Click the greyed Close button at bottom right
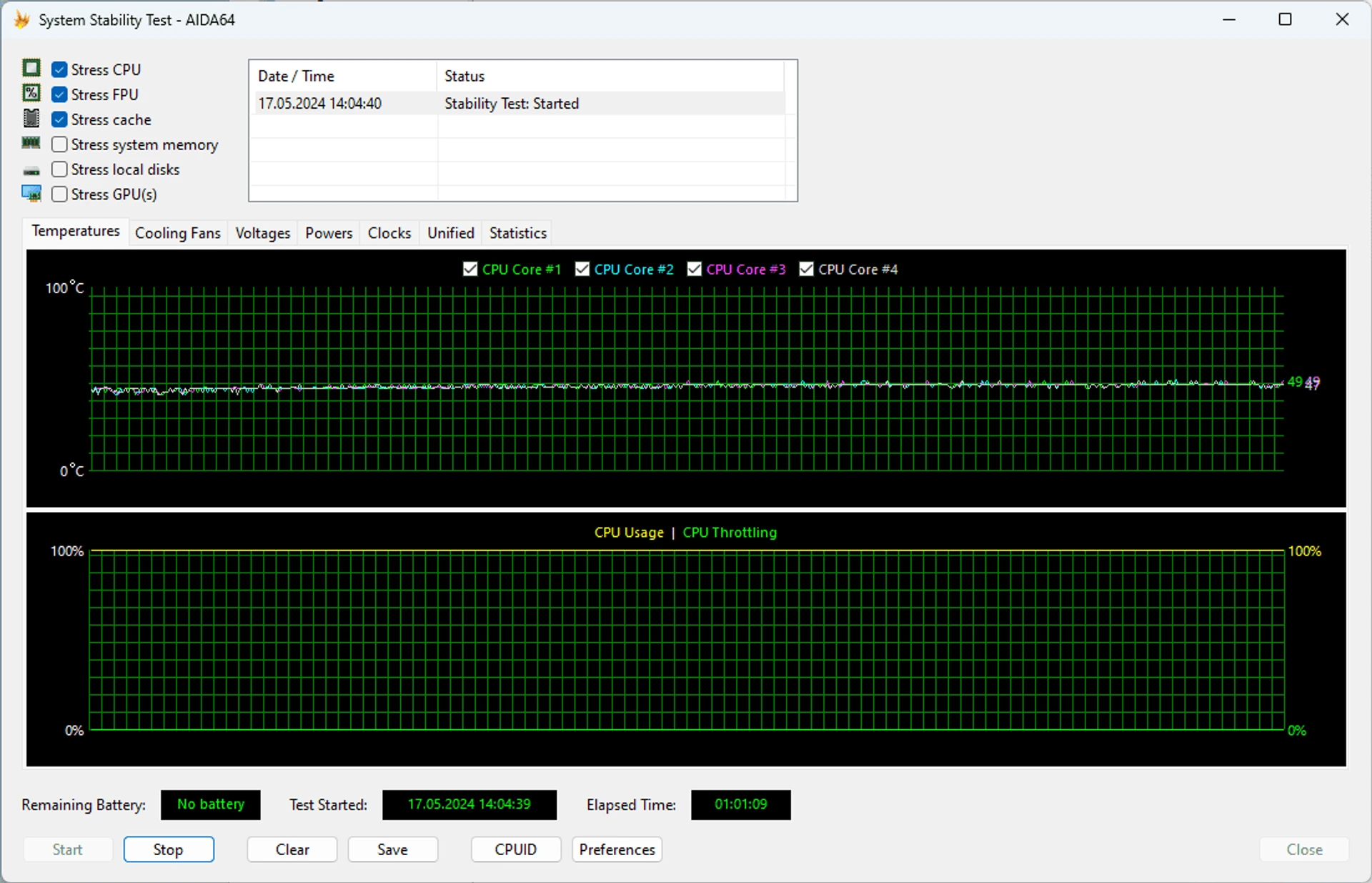Image resolution: width=1372 pixels, height=883 pixels. coord(1304,849)
